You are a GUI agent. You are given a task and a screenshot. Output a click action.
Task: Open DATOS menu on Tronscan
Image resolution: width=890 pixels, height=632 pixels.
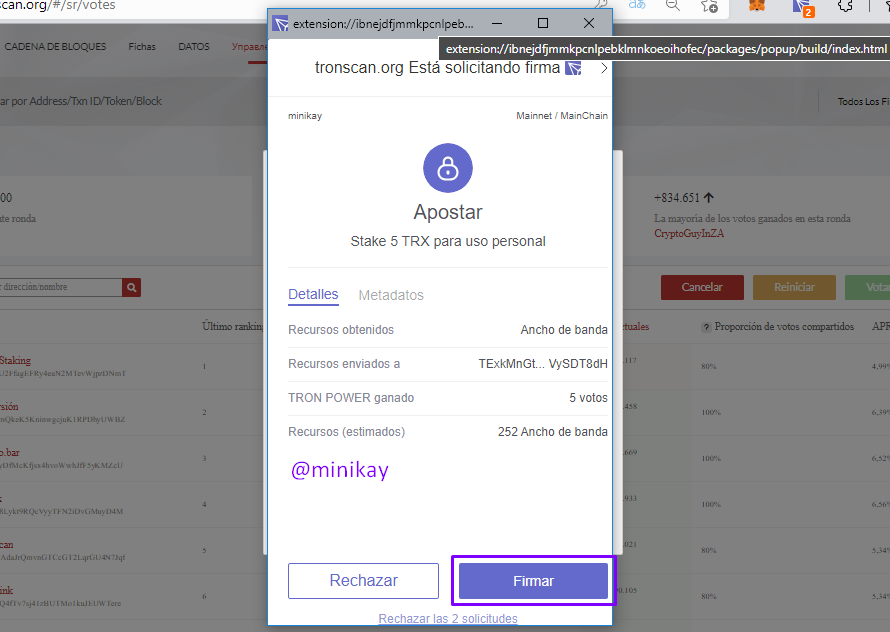coord(194,47)
